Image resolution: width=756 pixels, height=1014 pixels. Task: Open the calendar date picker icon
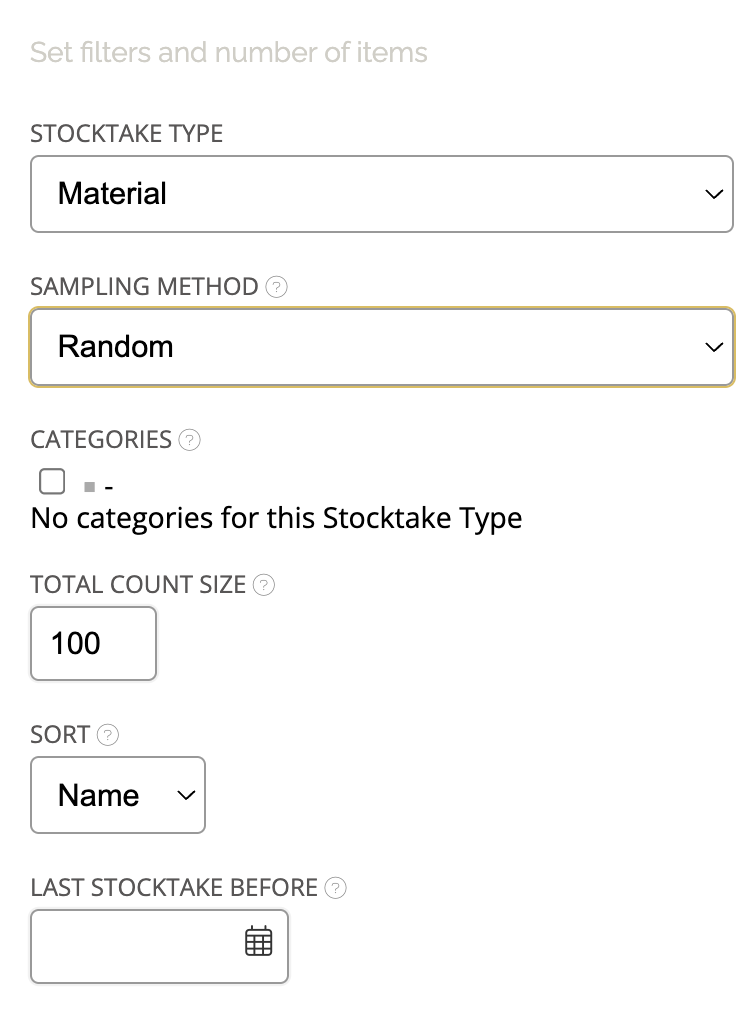coord(259,942)
